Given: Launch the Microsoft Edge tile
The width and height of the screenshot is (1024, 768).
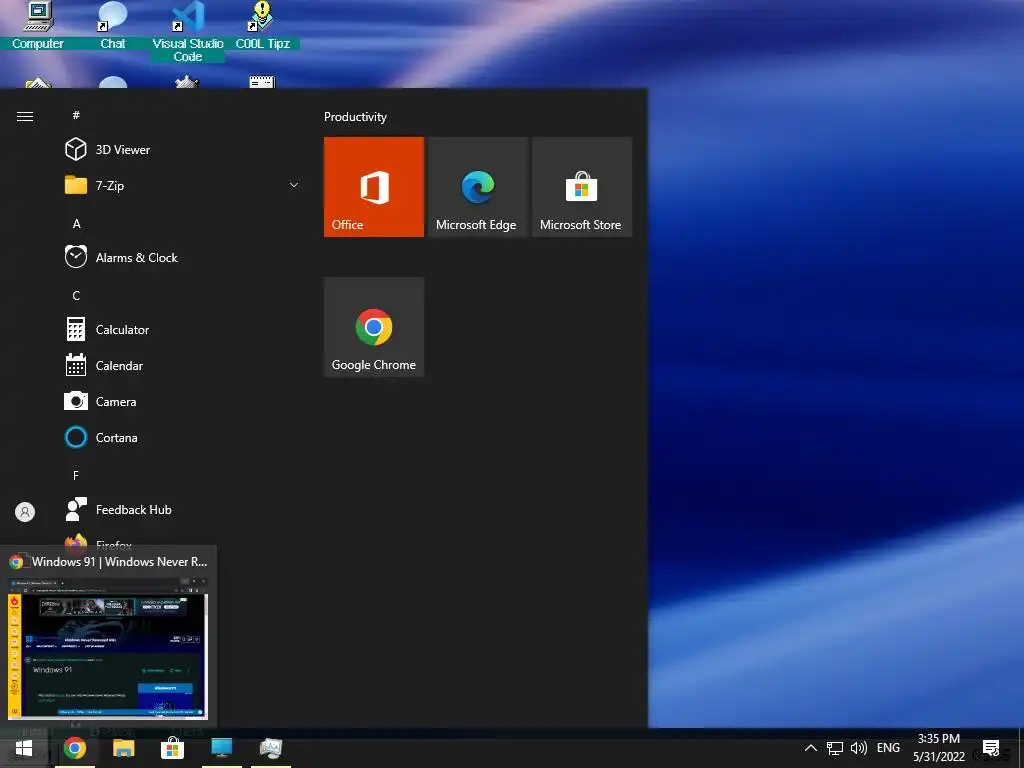Looking at the screenshot, I should tap(477, 187).
